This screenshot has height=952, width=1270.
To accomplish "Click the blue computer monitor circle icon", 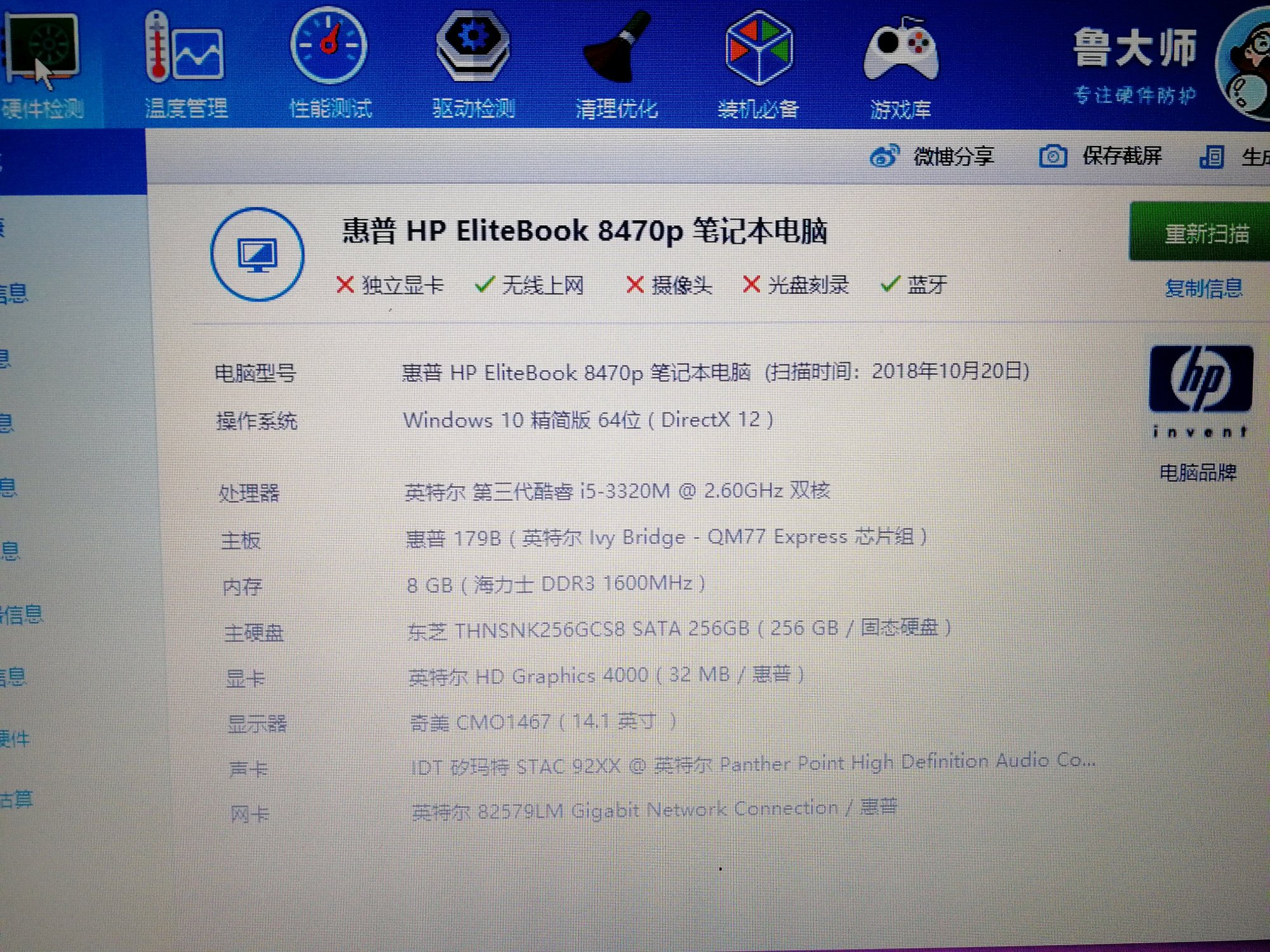I will 257,255.
